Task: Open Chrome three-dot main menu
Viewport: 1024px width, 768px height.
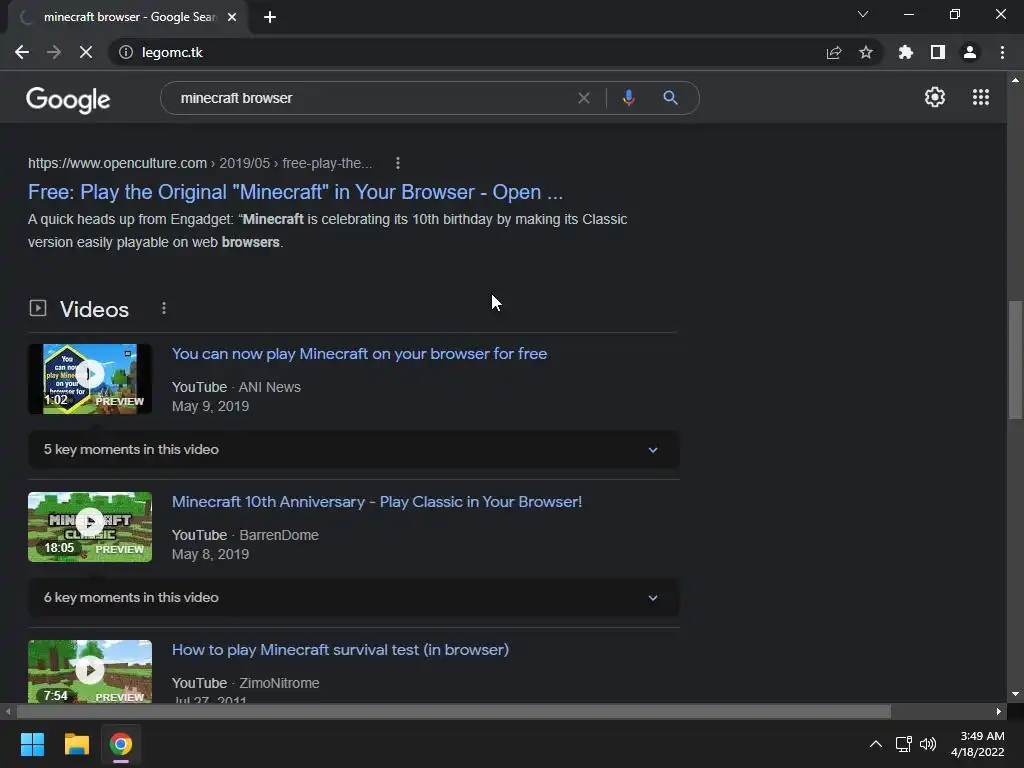Action: 1002,52
